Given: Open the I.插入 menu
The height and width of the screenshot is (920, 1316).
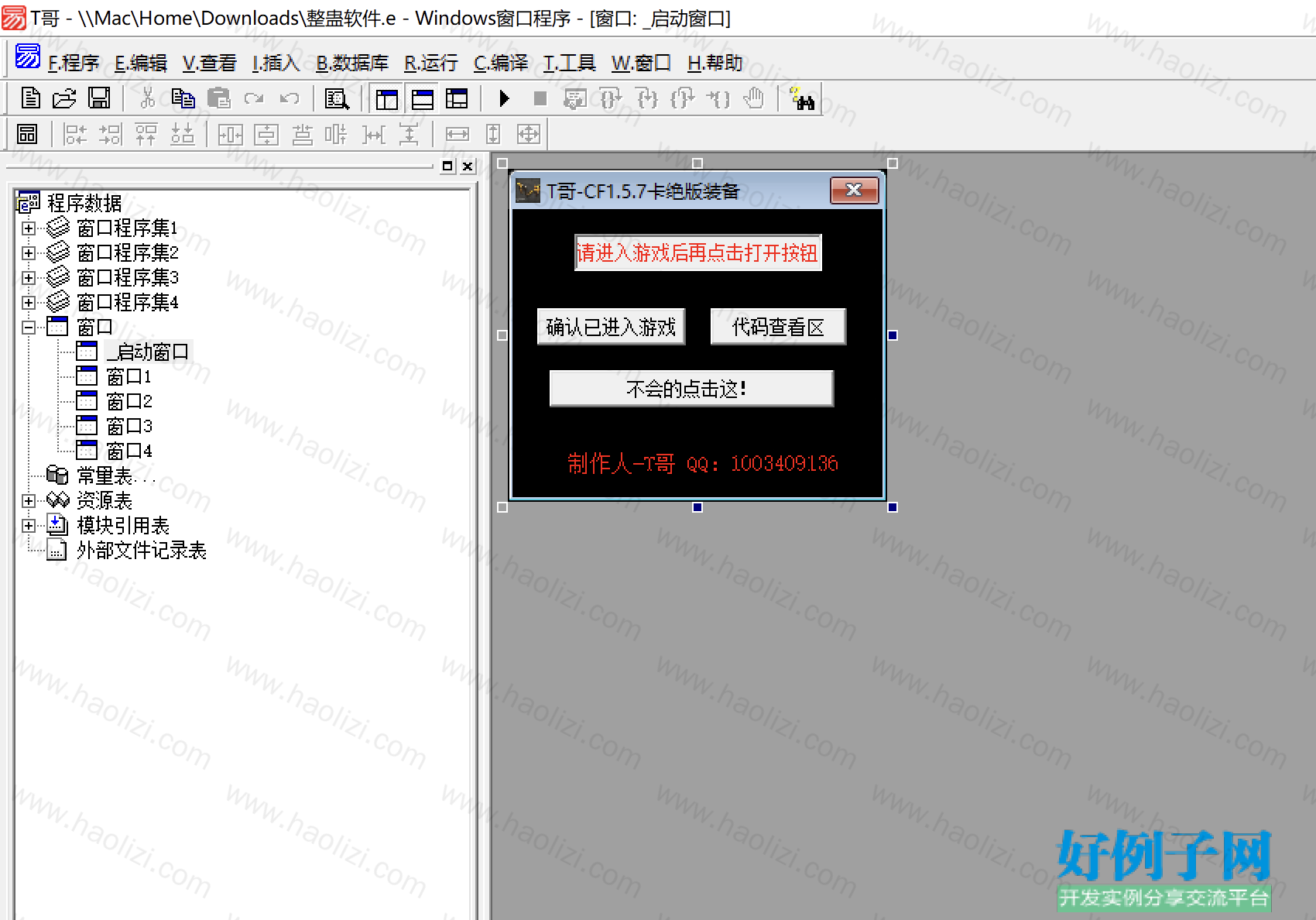Looking at the screenshot, I should tap(276, 63).
